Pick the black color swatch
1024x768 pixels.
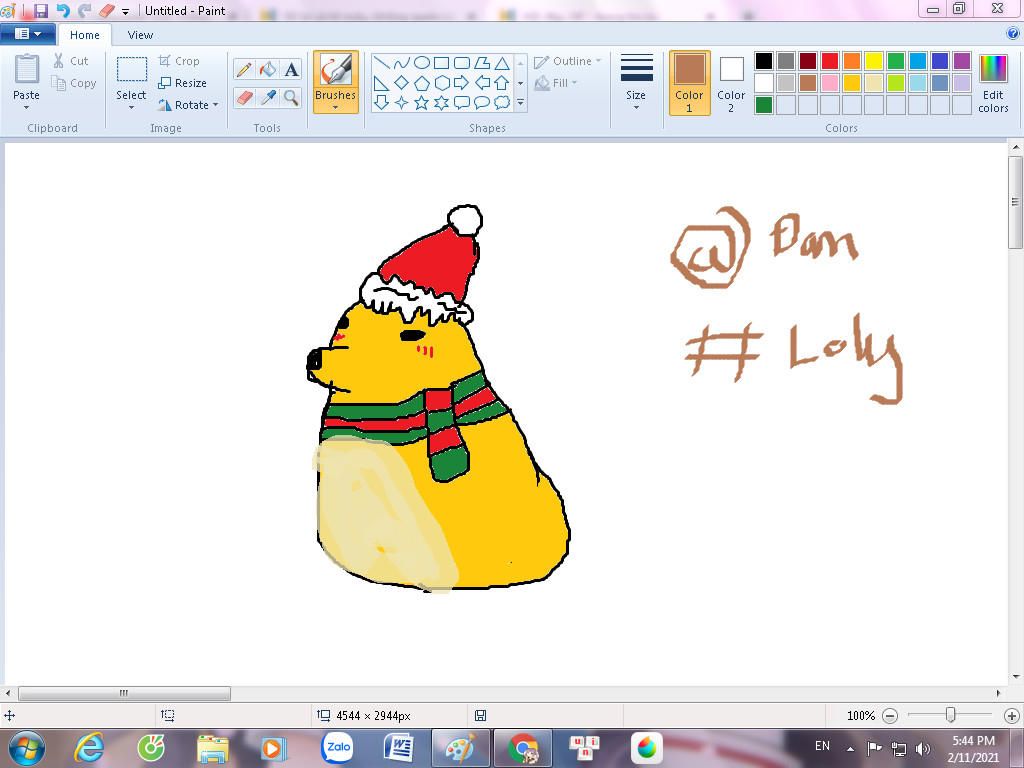(x=763, y=61)
